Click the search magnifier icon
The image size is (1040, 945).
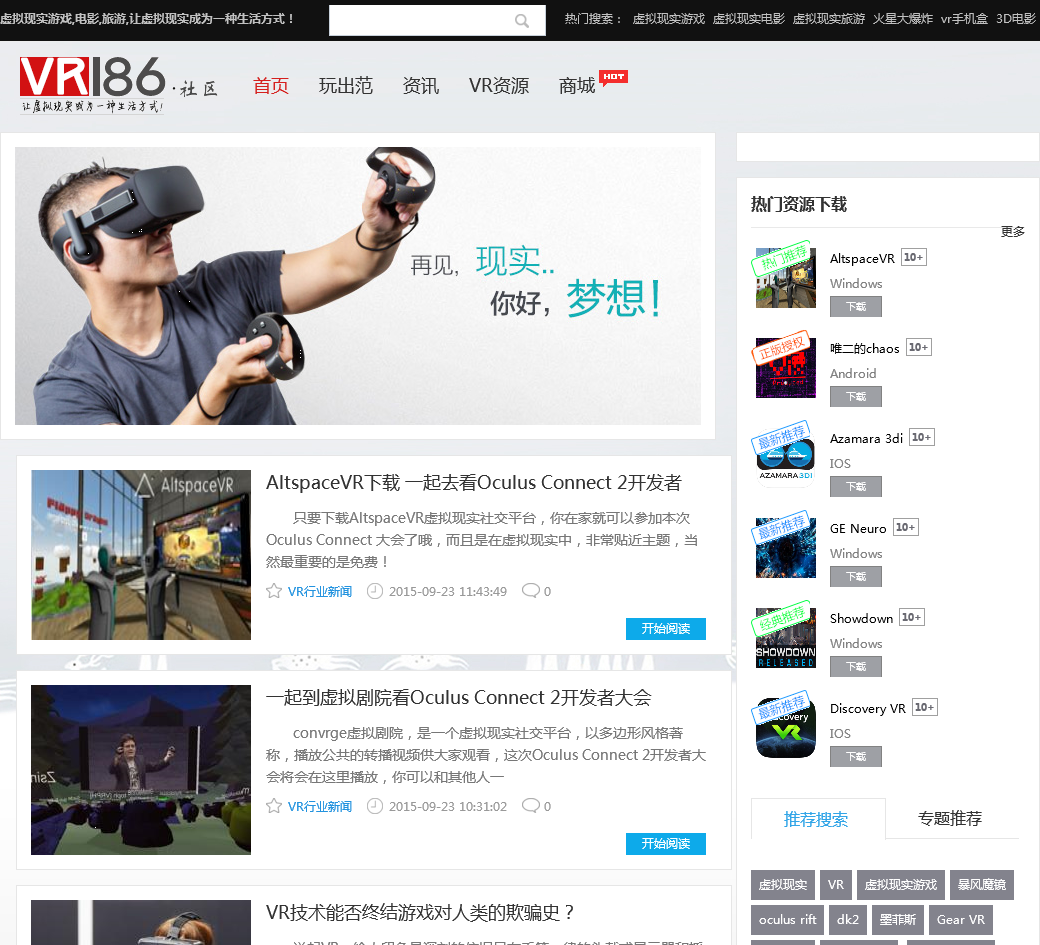click(522, 21)
